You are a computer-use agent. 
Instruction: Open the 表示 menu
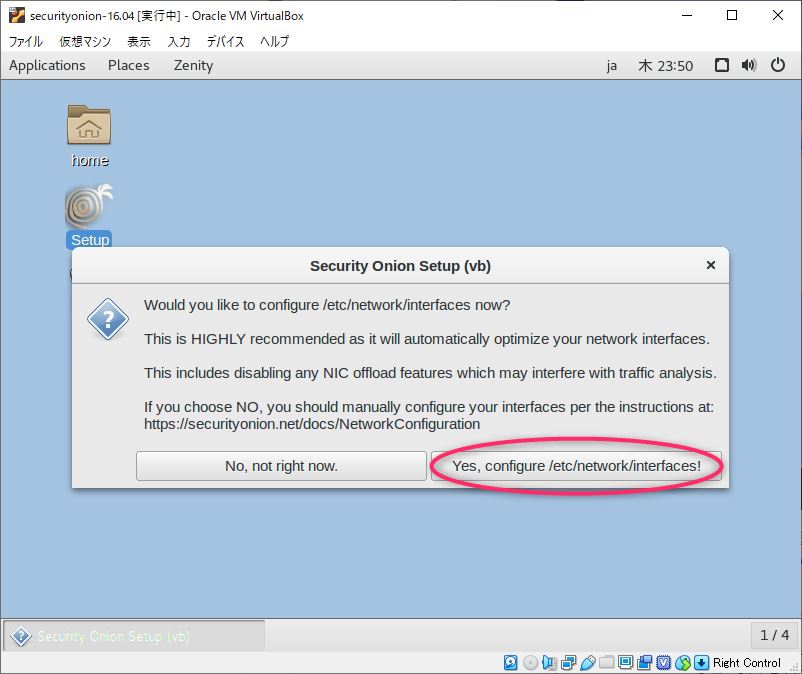coord(139,41)
